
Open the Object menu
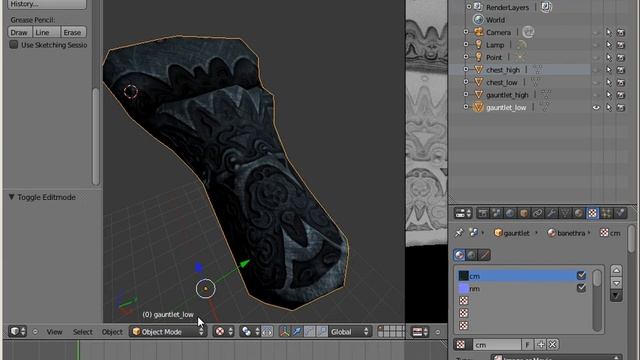pyautogui.click(x=112, y=332)
